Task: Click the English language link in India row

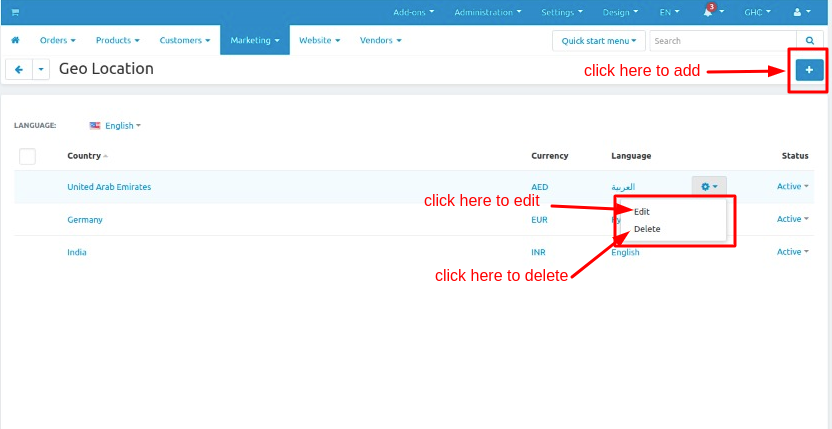Action: coord(625,253)
